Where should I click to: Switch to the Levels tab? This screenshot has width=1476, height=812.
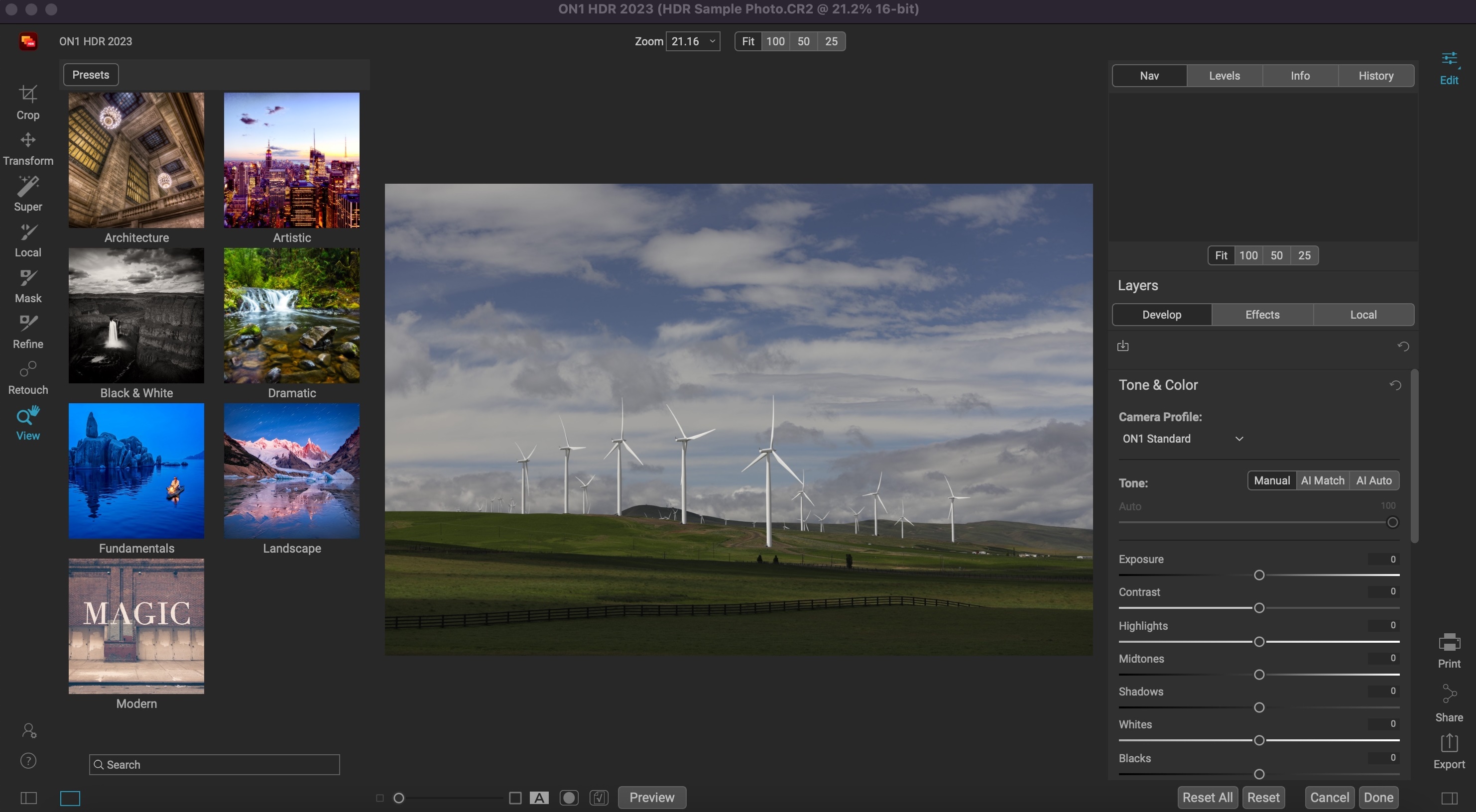pos(1224,76)
